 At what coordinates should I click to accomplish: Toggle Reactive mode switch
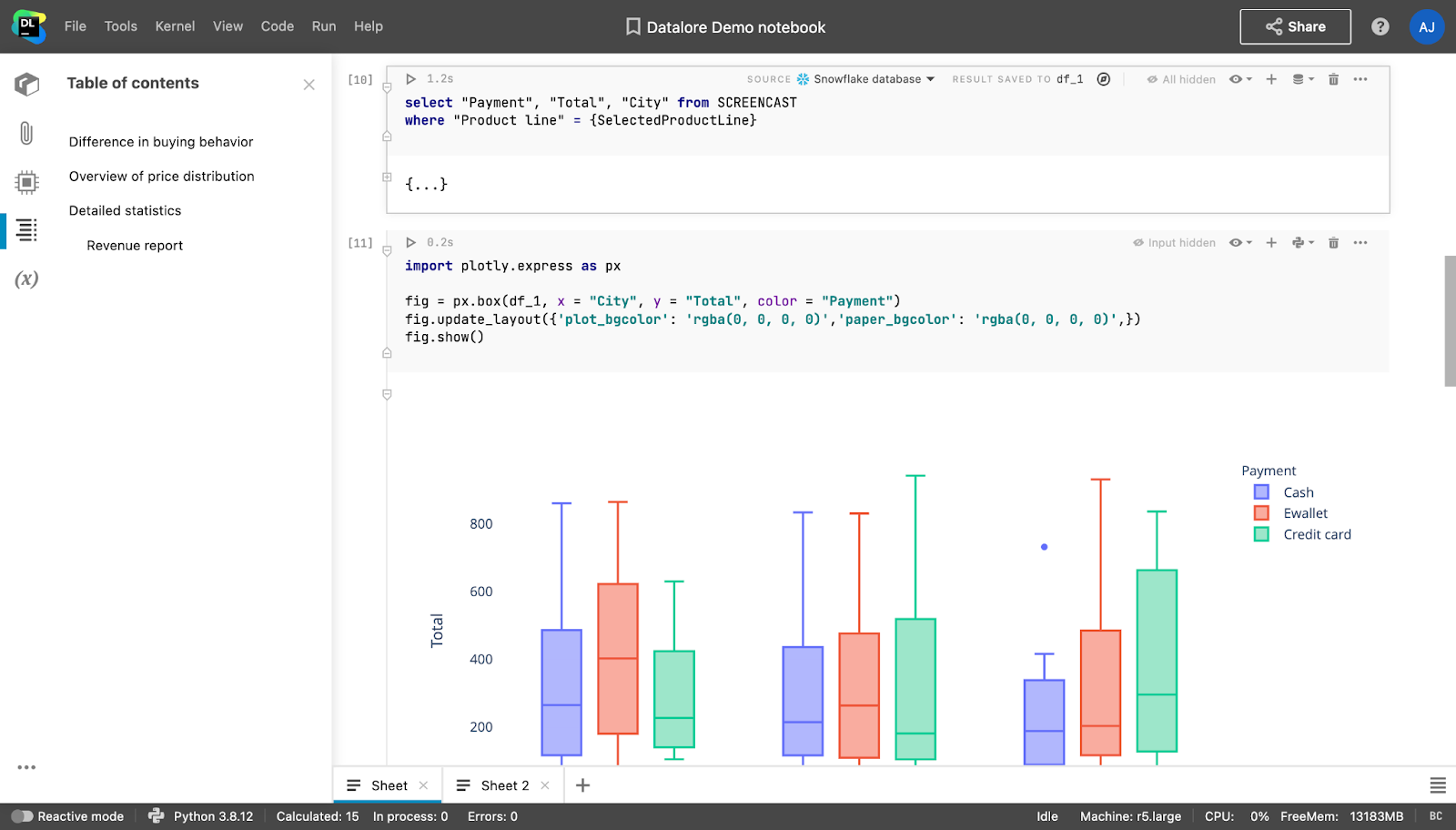[x=22, y=816]
